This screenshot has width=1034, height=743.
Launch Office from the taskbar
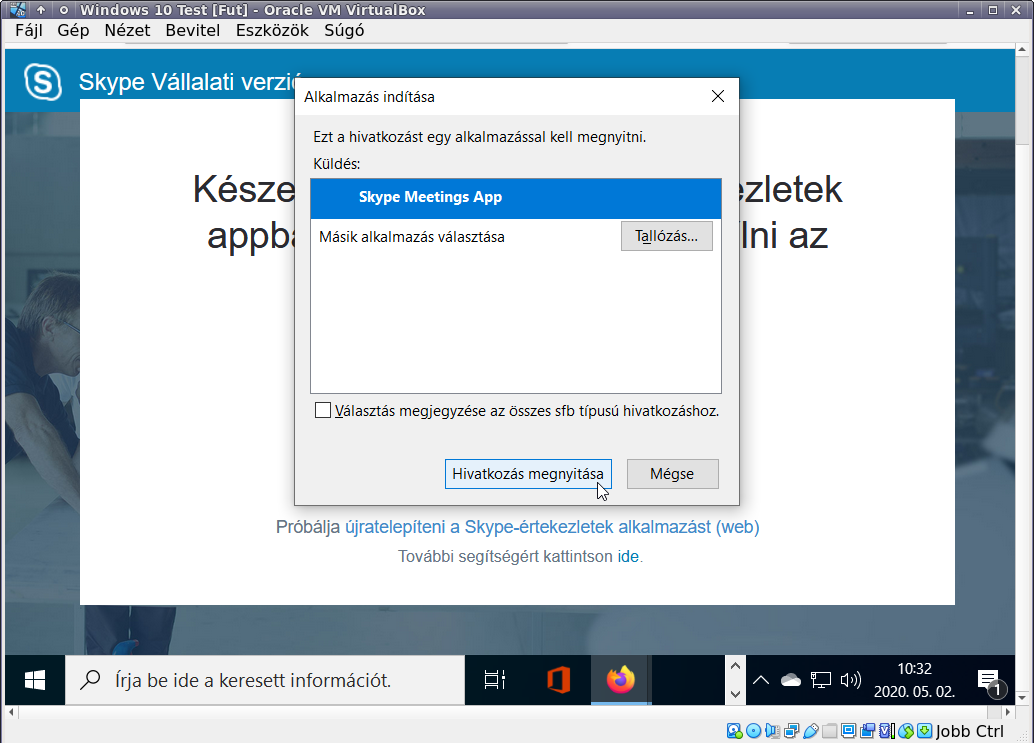point(559,680)
